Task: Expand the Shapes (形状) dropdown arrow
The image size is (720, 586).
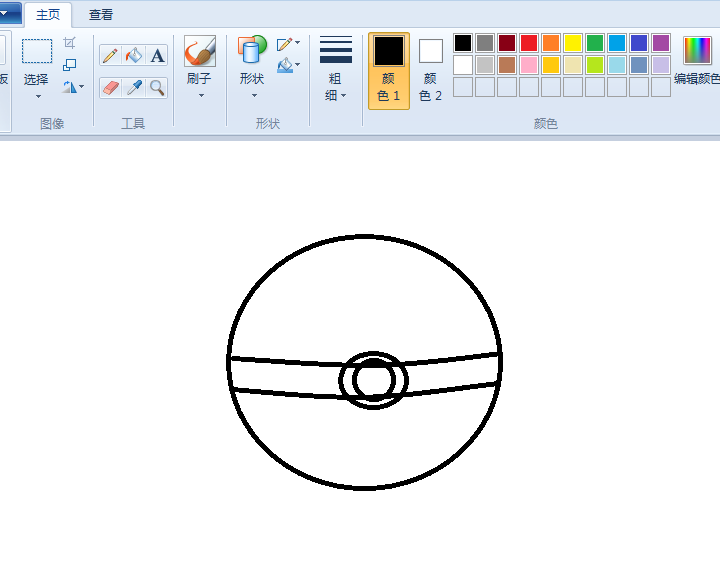Action: pyautogui.click(x=254, y=96)
